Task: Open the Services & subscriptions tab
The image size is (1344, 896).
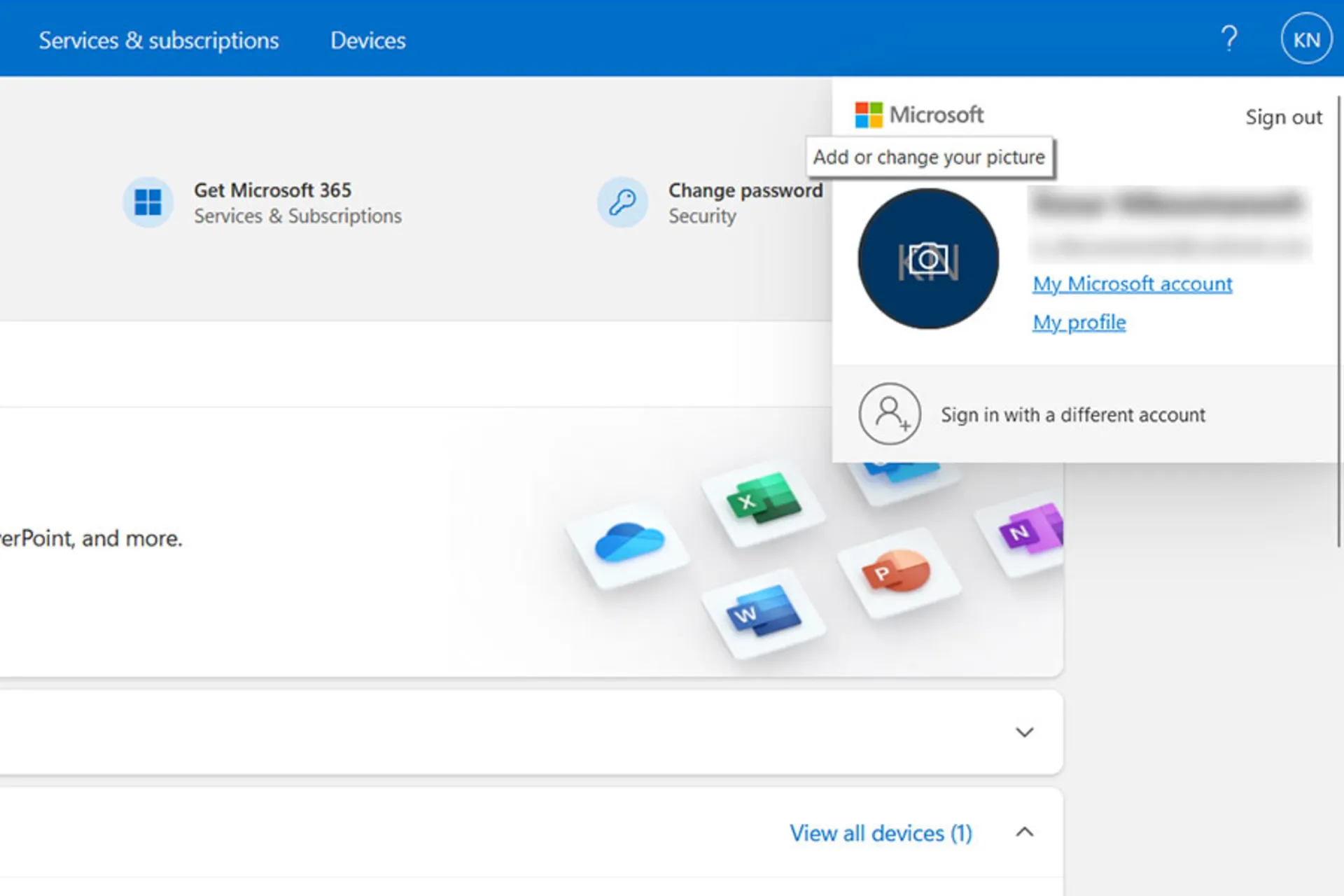Action: (159, 41)
